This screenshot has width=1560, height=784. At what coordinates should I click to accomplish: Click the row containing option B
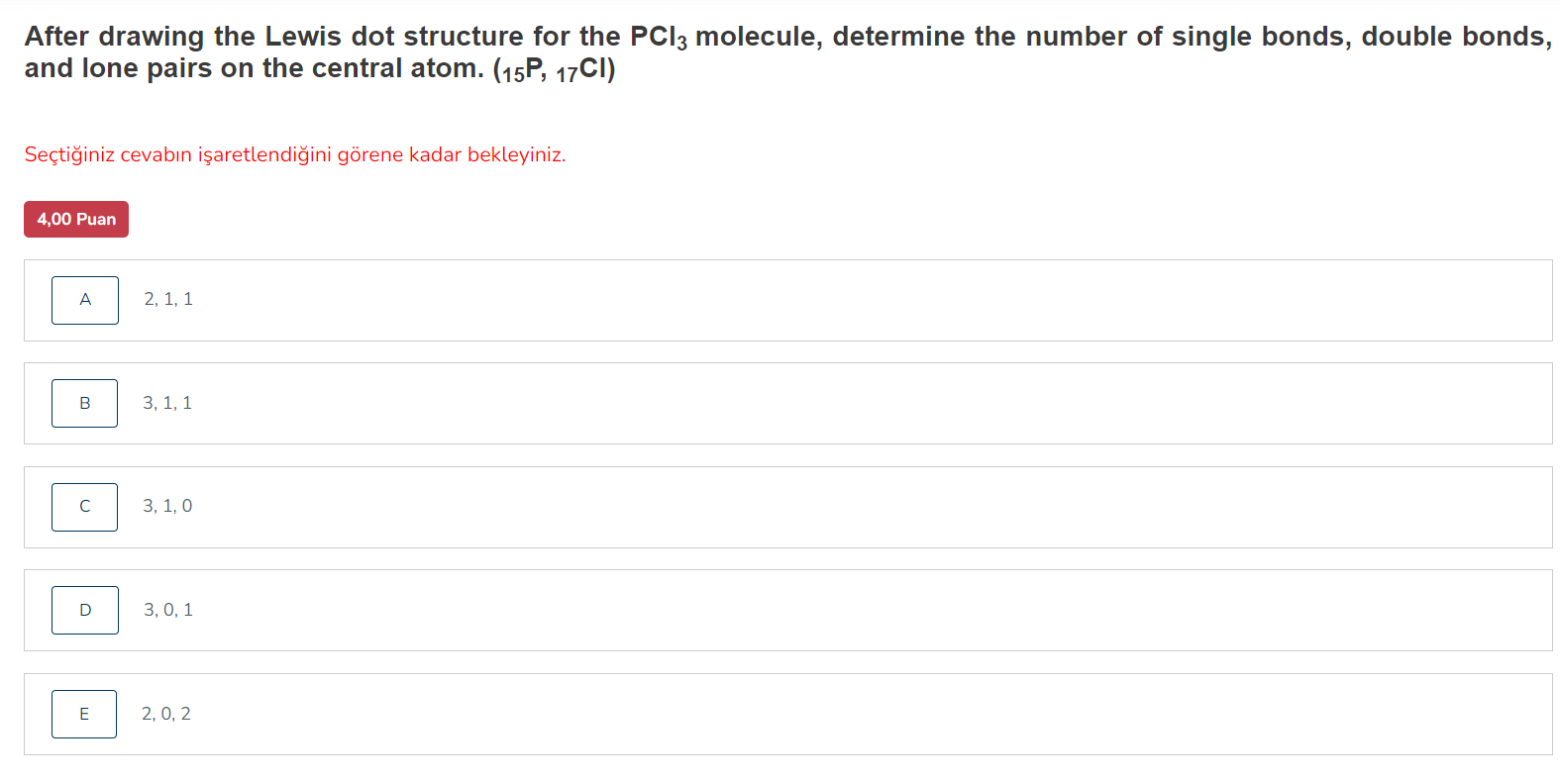click(693, 403)
